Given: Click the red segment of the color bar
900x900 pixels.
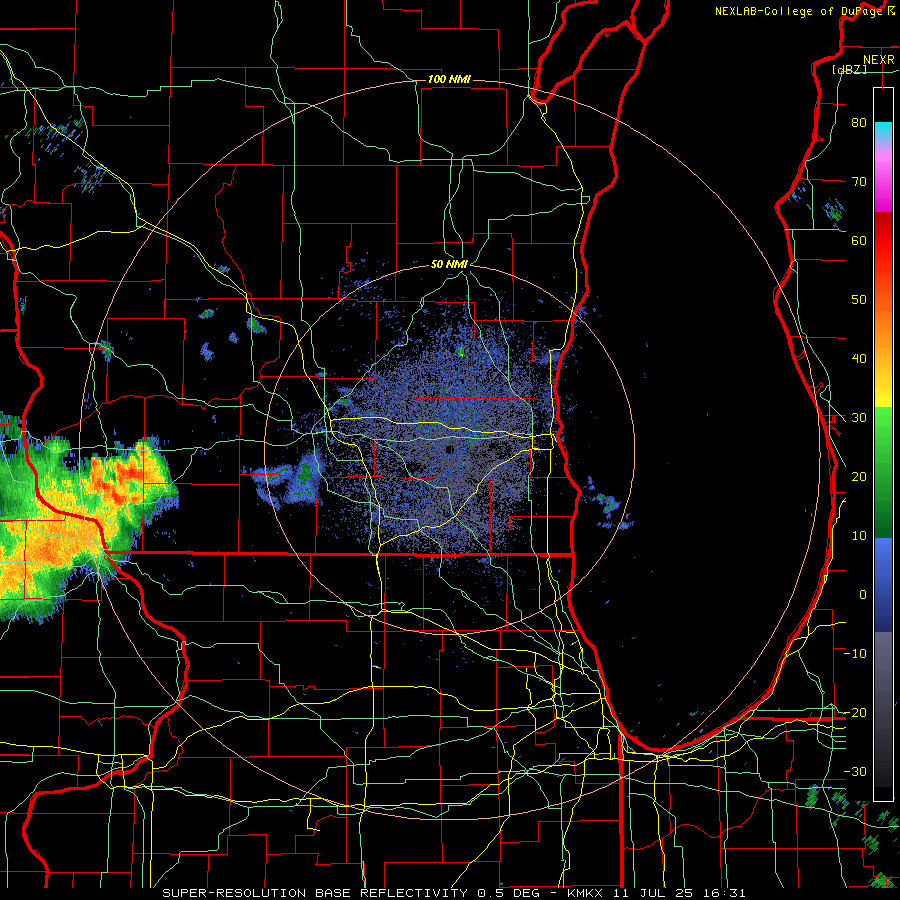Looking at the screenshot, I should 883,242.
